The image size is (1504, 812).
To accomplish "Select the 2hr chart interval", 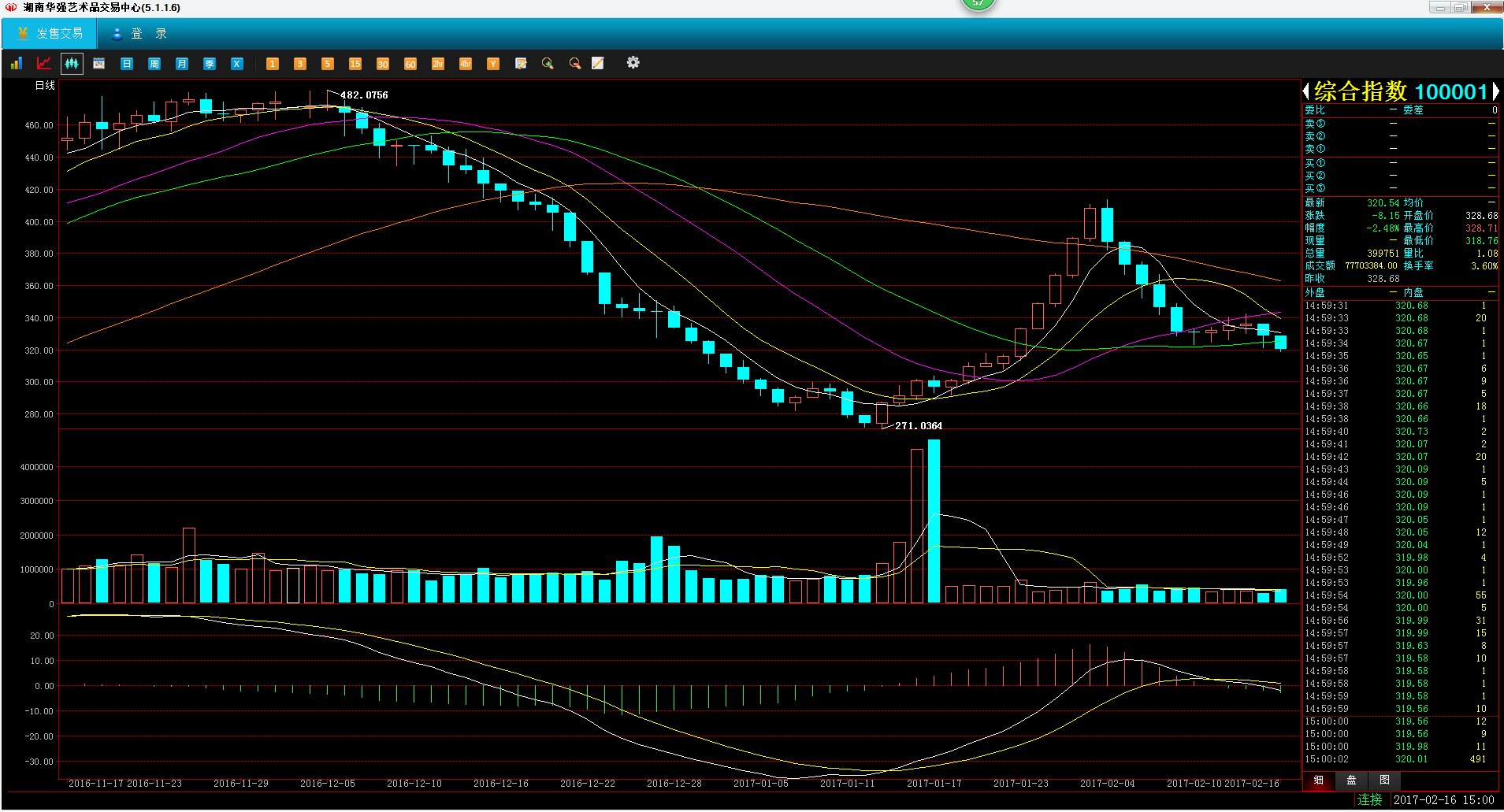I will click(x=438, y=63).
